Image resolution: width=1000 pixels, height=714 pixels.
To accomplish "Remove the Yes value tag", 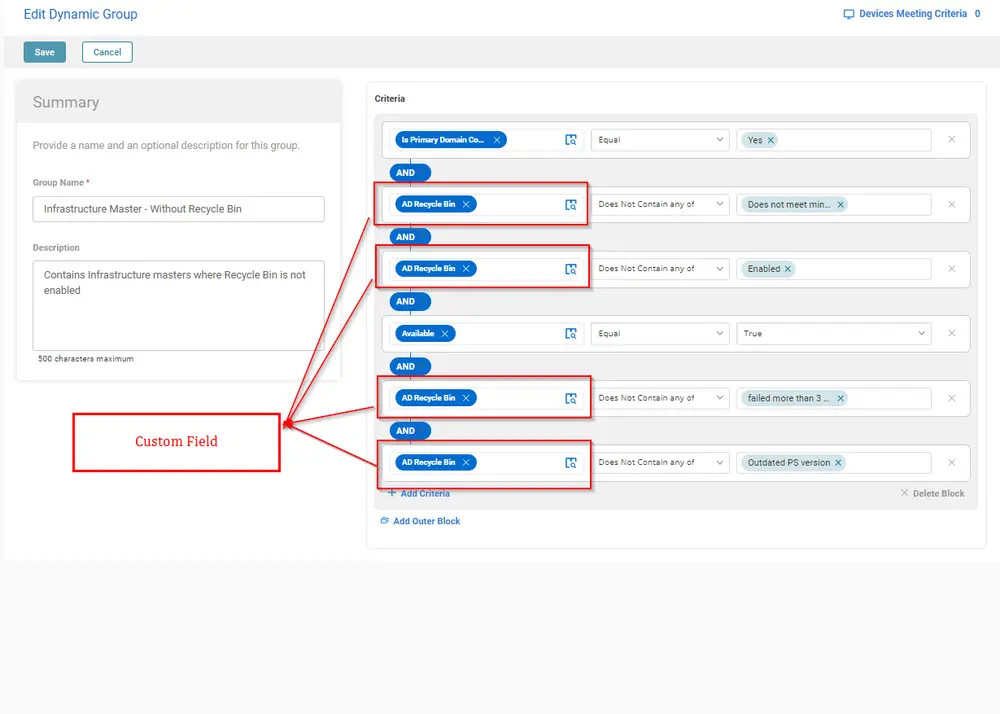I will tap(770, 140).
